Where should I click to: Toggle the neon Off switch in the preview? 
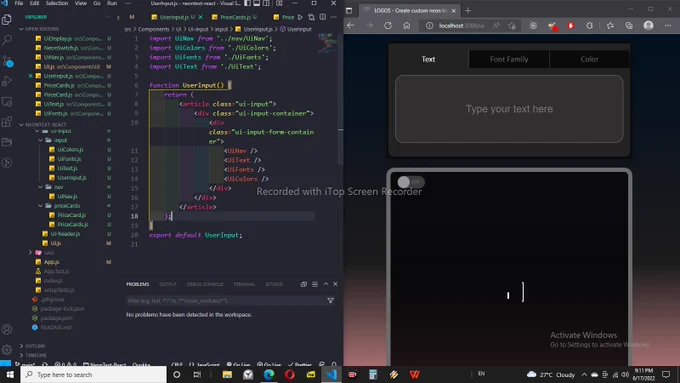coord(410,182)
